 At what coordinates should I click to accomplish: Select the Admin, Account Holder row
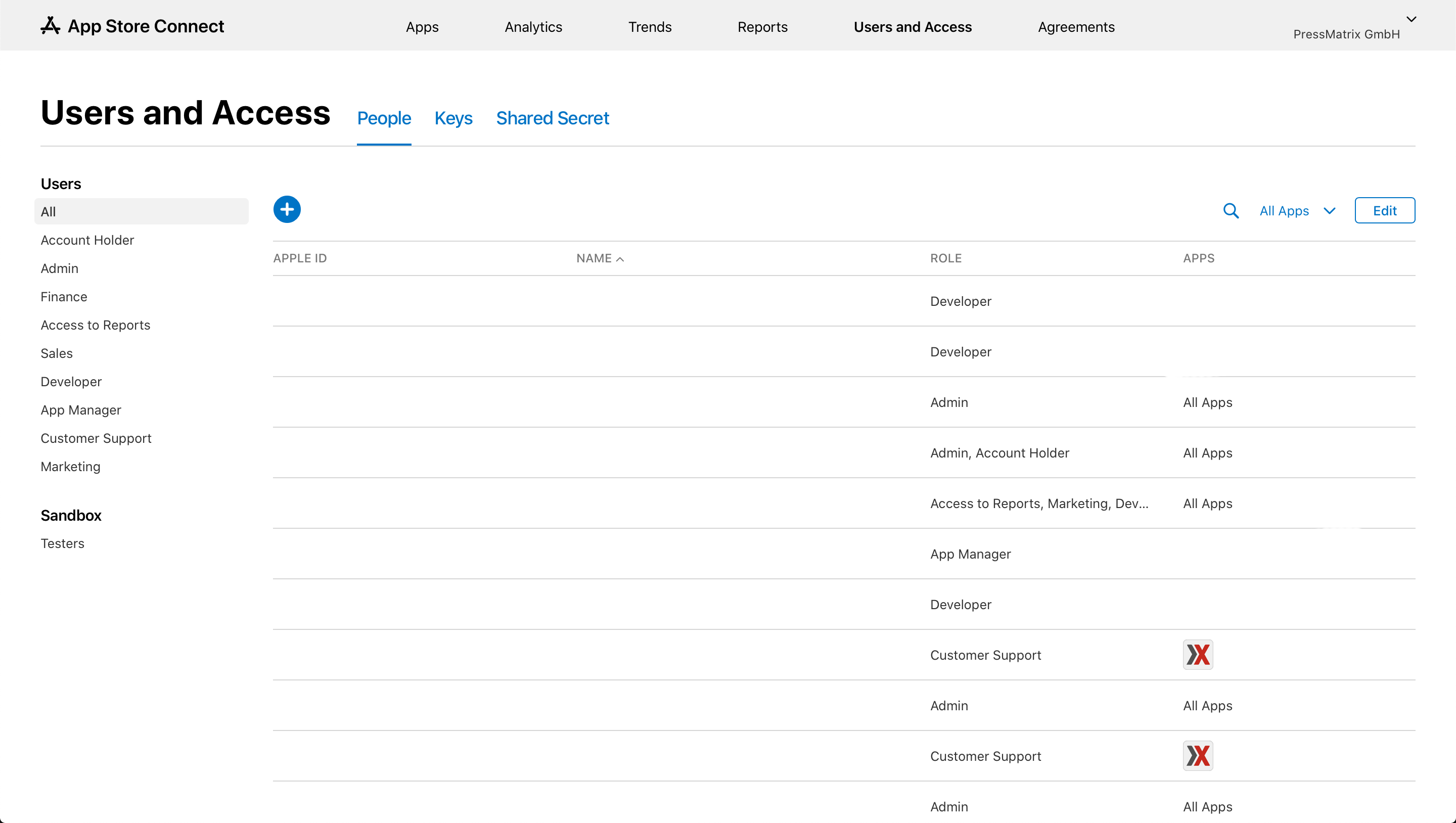point(844,453)
